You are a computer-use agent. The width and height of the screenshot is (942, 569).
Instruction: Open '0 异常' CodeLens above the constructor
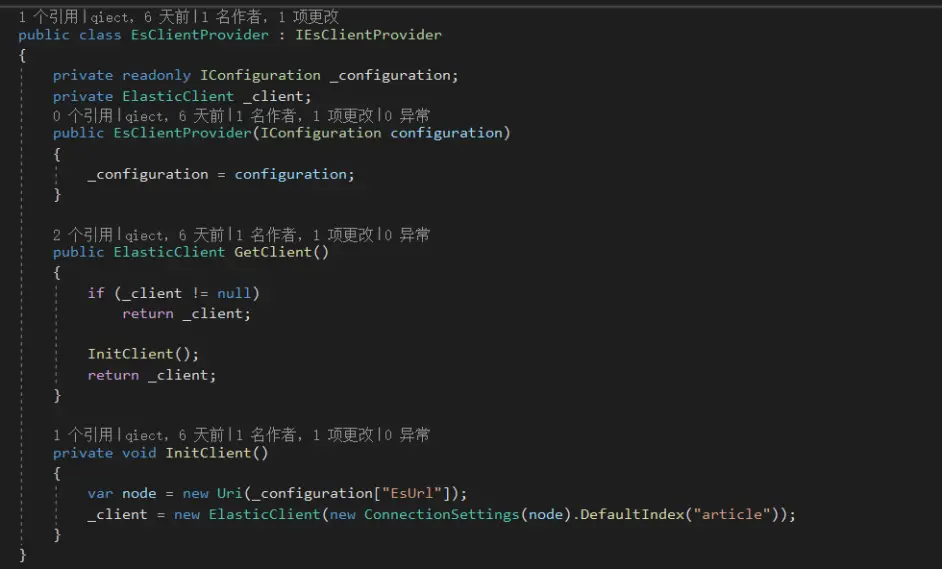tap(407, 115)
